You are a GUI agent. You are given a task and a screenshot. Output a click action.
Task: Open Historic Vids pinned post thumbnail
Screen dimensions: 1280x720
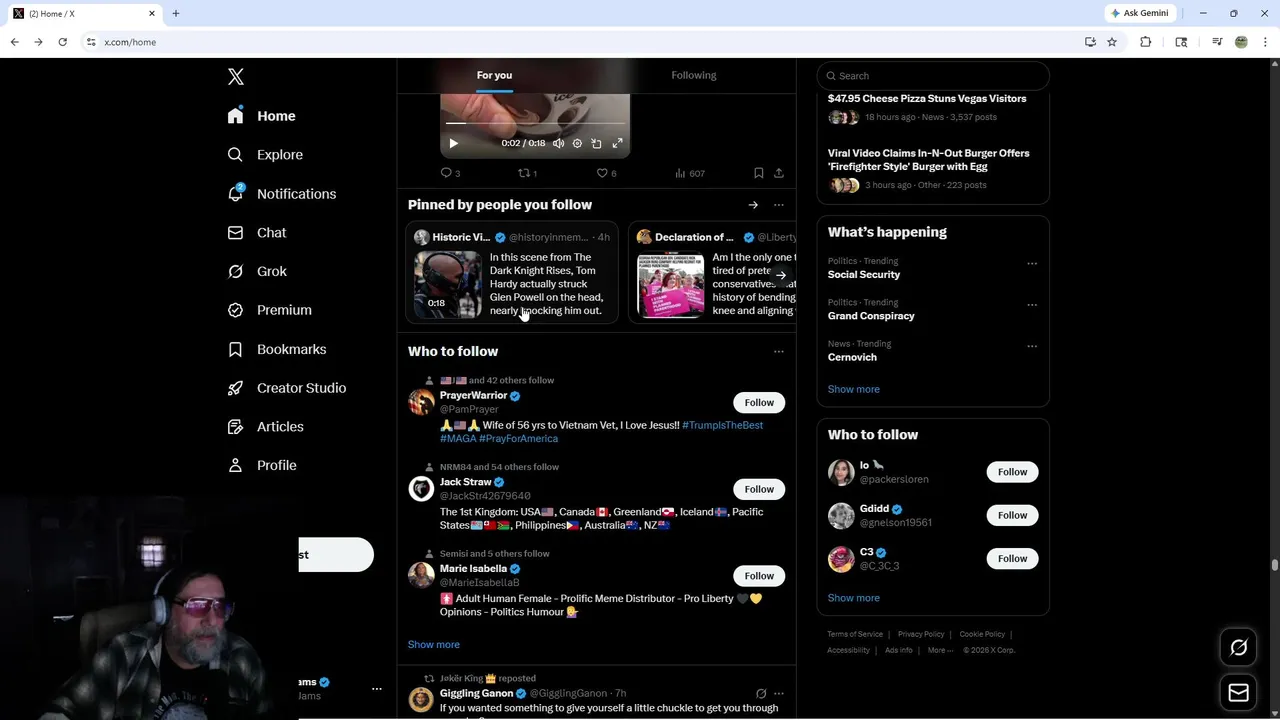pos(448,284)
